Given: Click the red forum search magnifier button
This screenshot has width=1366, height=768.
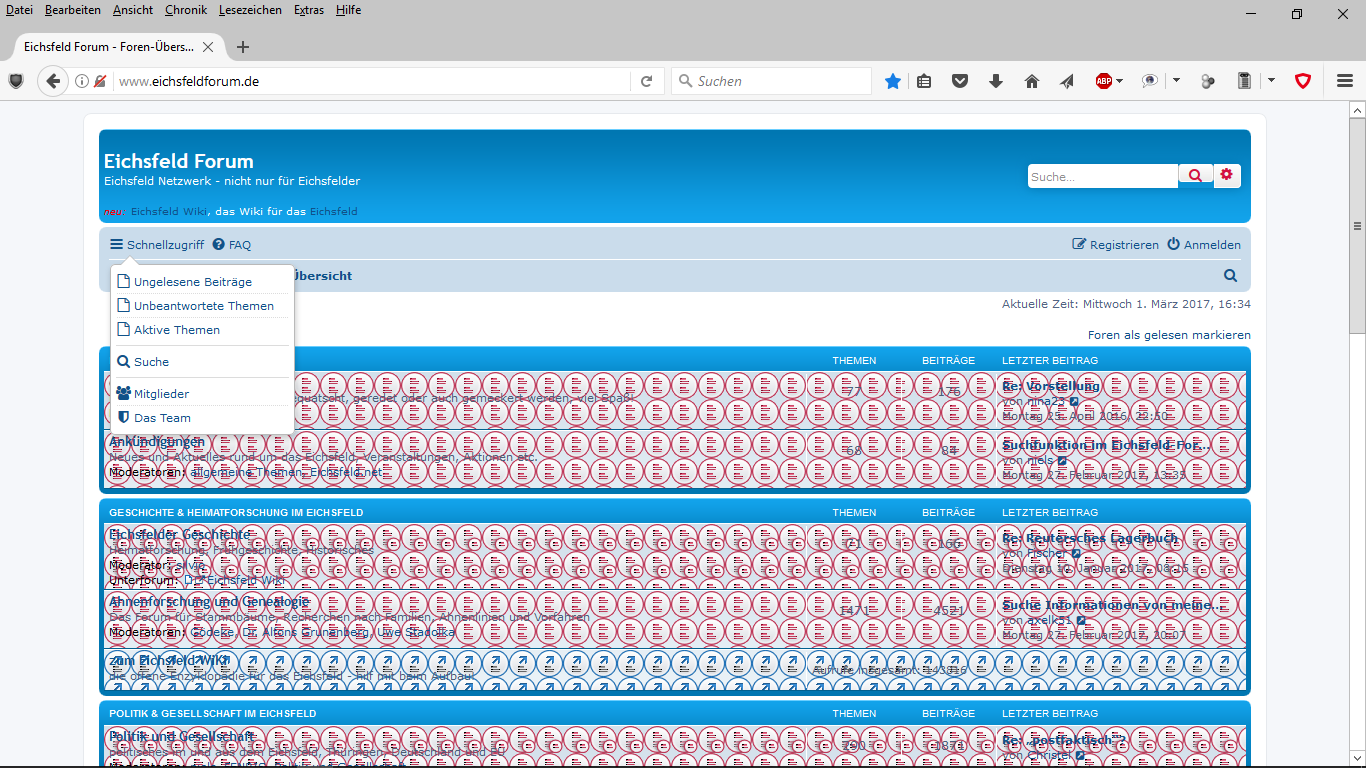Looking at the screenshot, I should click(1195, 176).
